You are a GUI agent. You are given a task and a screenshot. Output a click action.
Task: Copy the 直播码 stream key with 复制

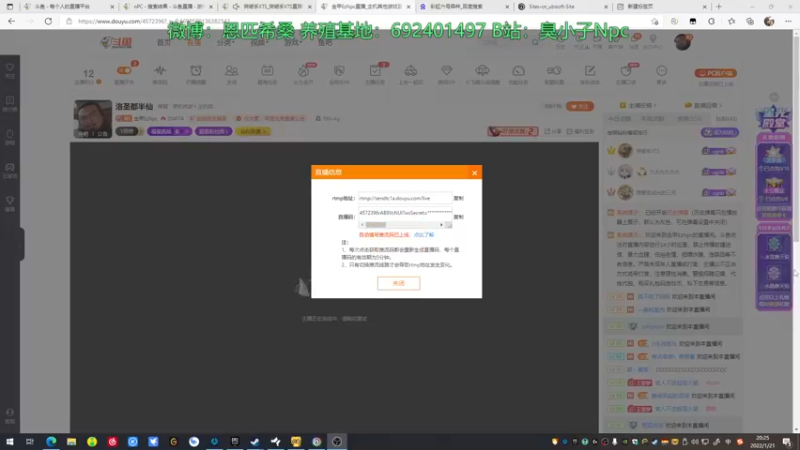click(x=459, y=217)
